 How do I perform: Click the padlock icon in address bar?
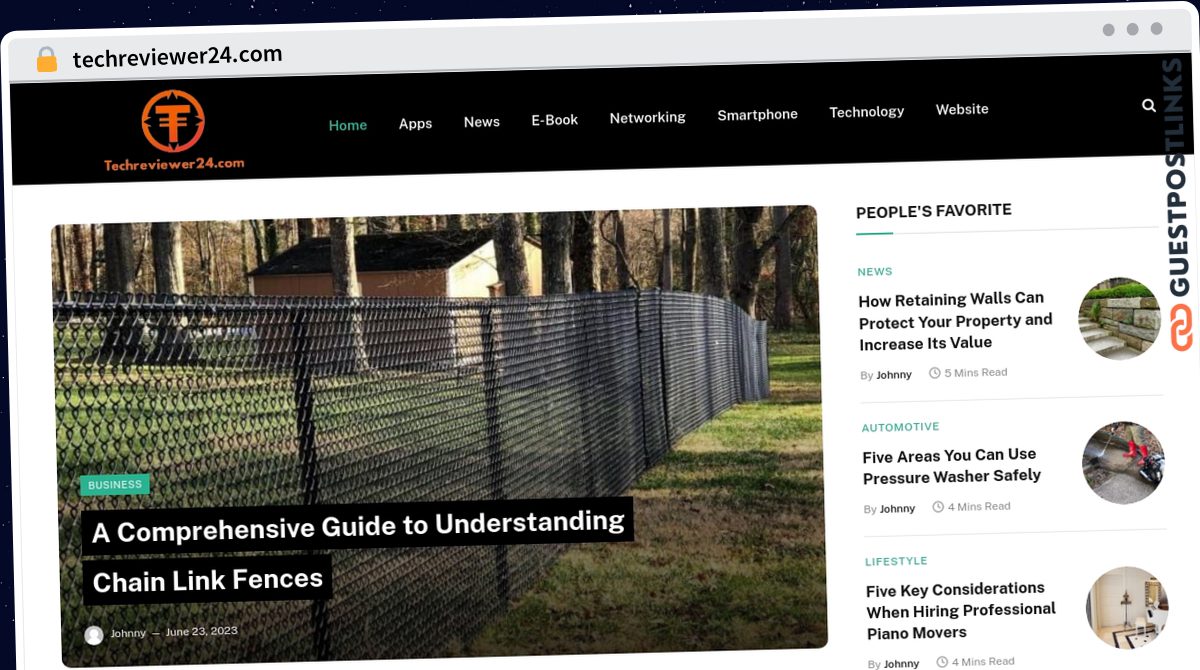tap(46, 60)
